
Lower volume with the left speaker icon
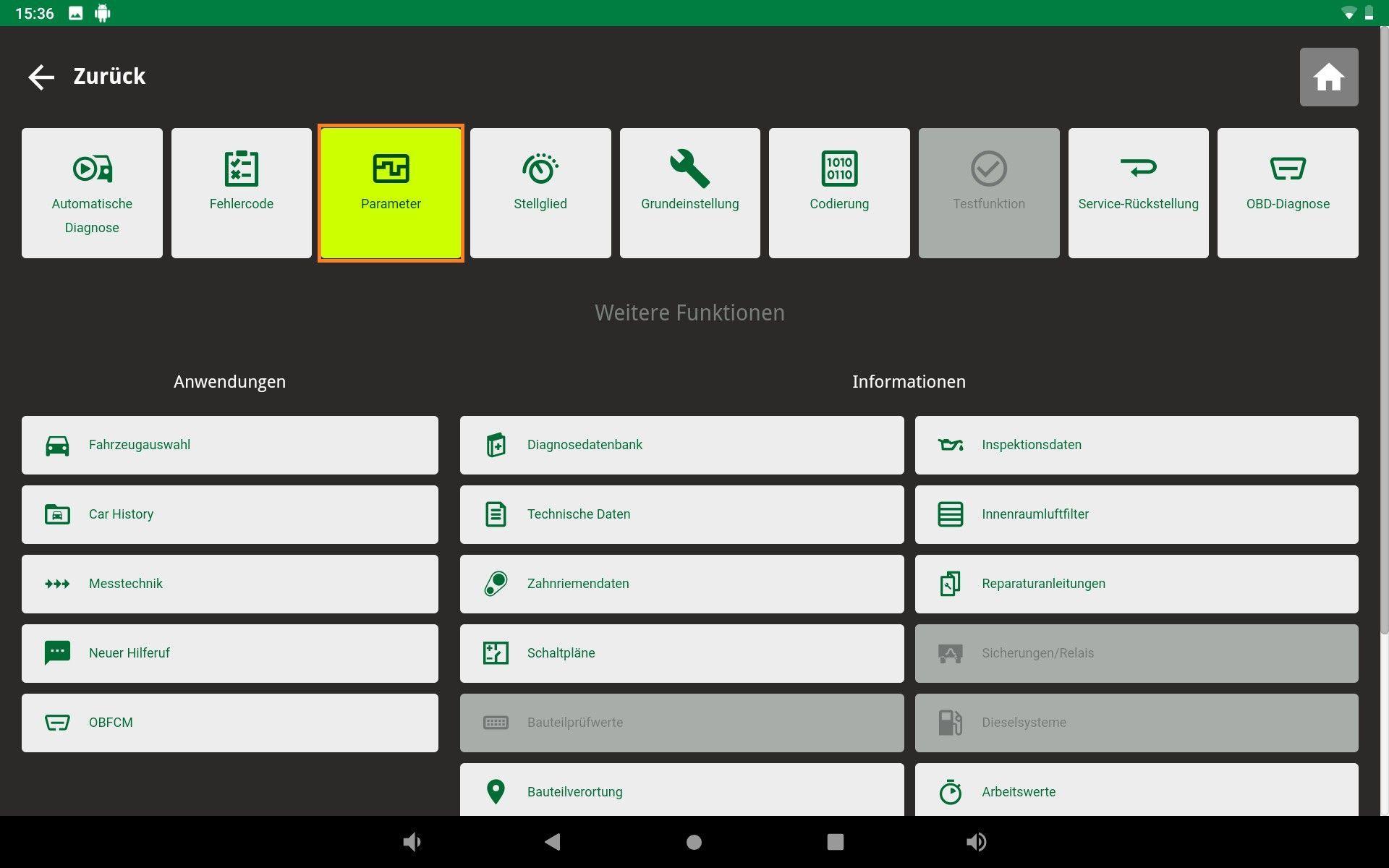(412, 842)
